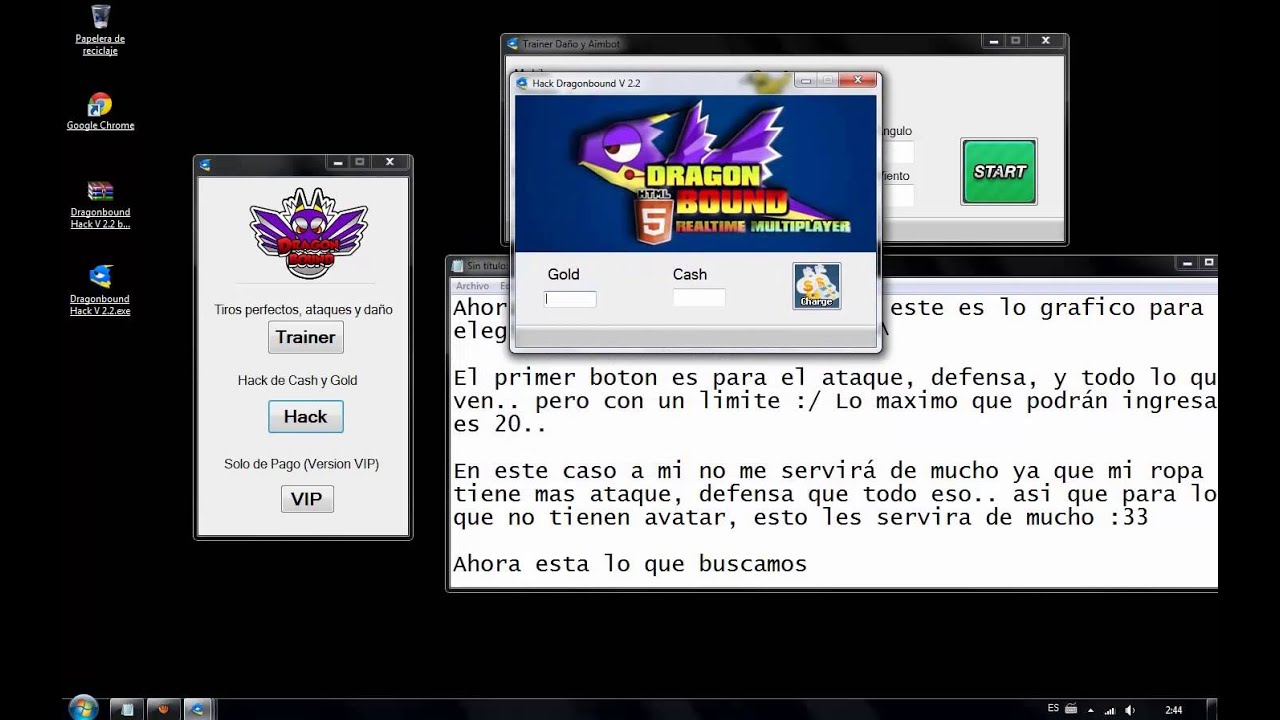Click the Trainer button

tap(306, 337)
